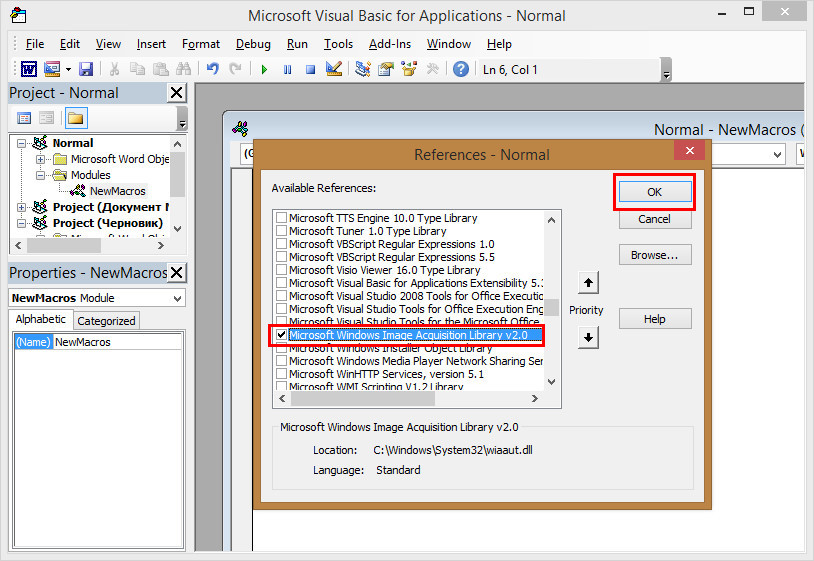The image size is (814, 561).
Task: Click Browse... in References dialog
Action: (654, 255)
